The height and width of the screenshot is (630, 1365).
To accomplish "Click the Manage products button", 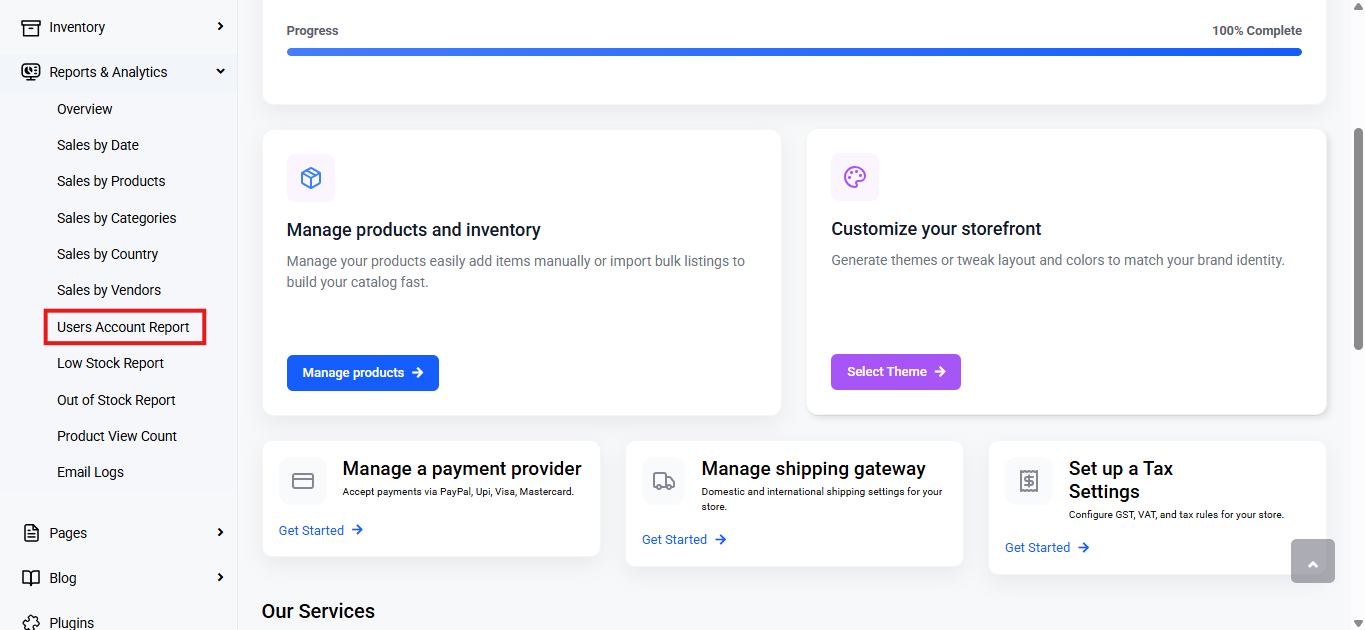I will 363,373.
